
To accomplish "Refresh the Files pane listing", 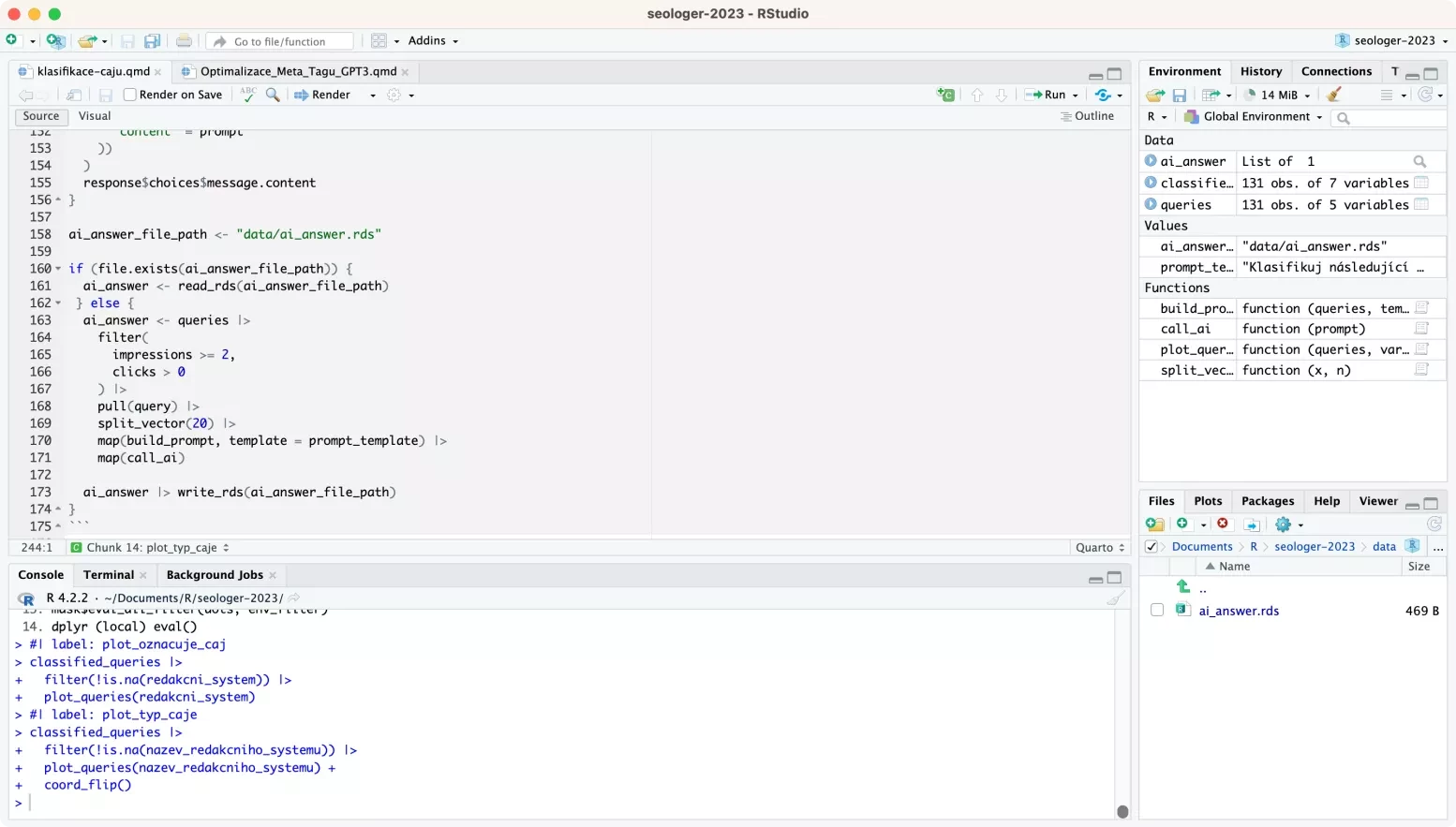I will click(x=1434, y=524).
